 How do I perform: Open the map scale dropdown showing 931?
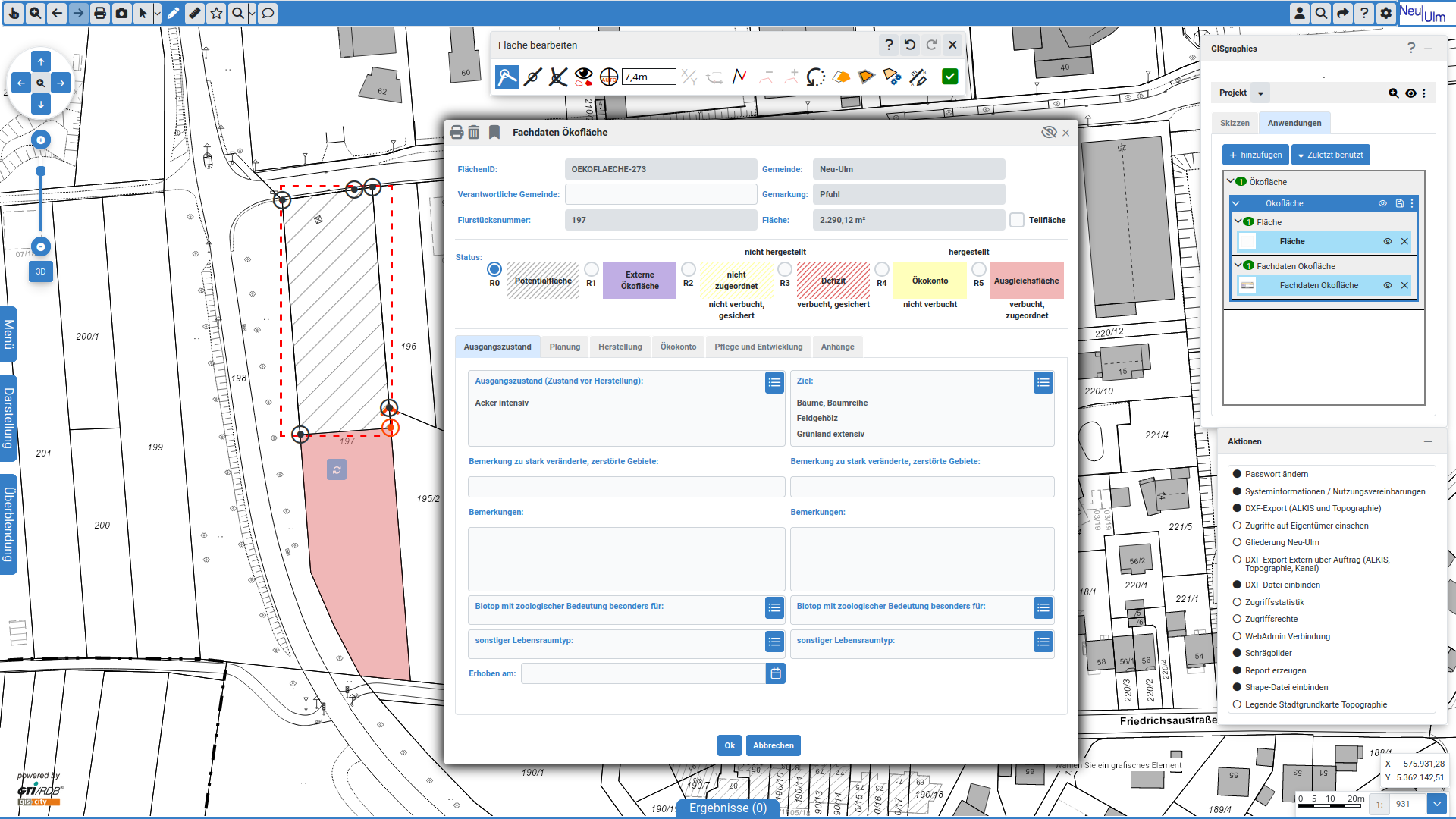(x=1439, y=803)
